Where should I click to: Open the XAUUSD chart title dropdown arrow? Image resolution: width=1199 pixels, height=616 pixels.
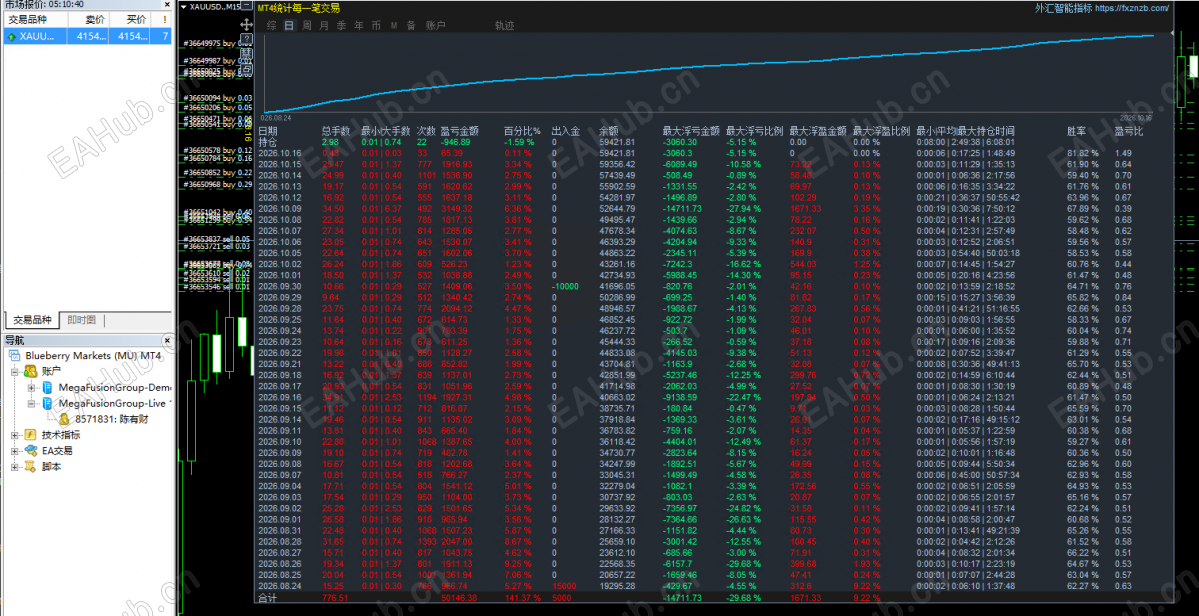(184, 7)
